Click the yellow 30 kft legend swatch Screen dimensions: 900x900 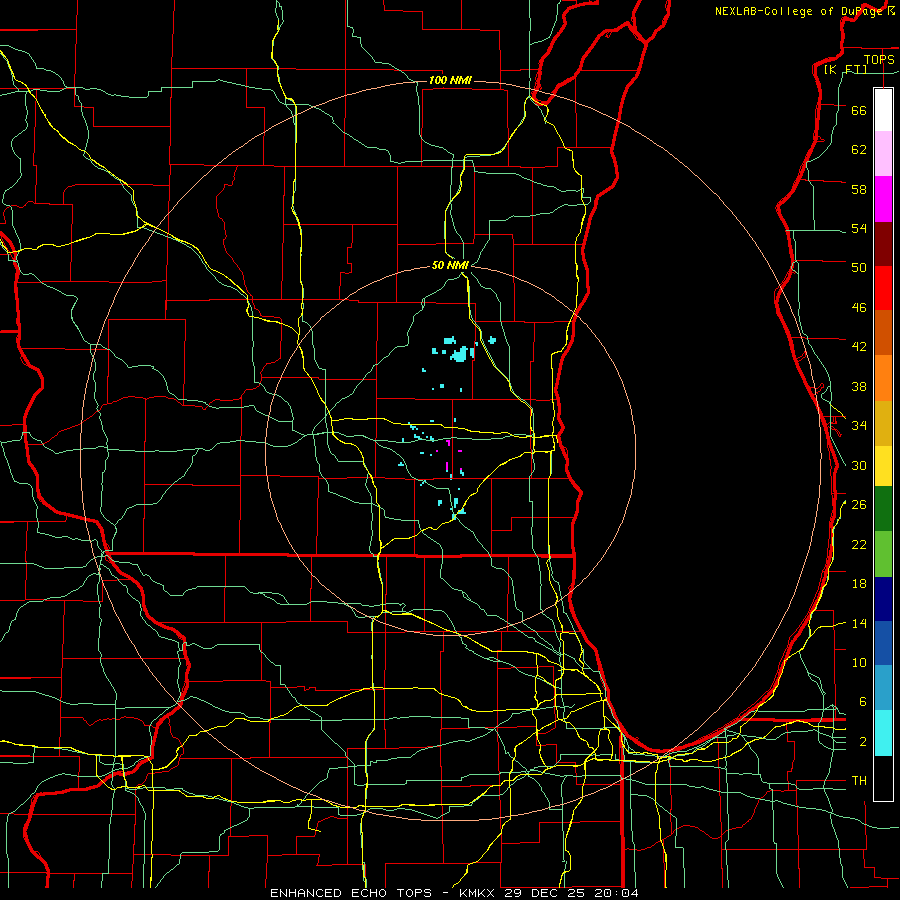tap(883, 465)
